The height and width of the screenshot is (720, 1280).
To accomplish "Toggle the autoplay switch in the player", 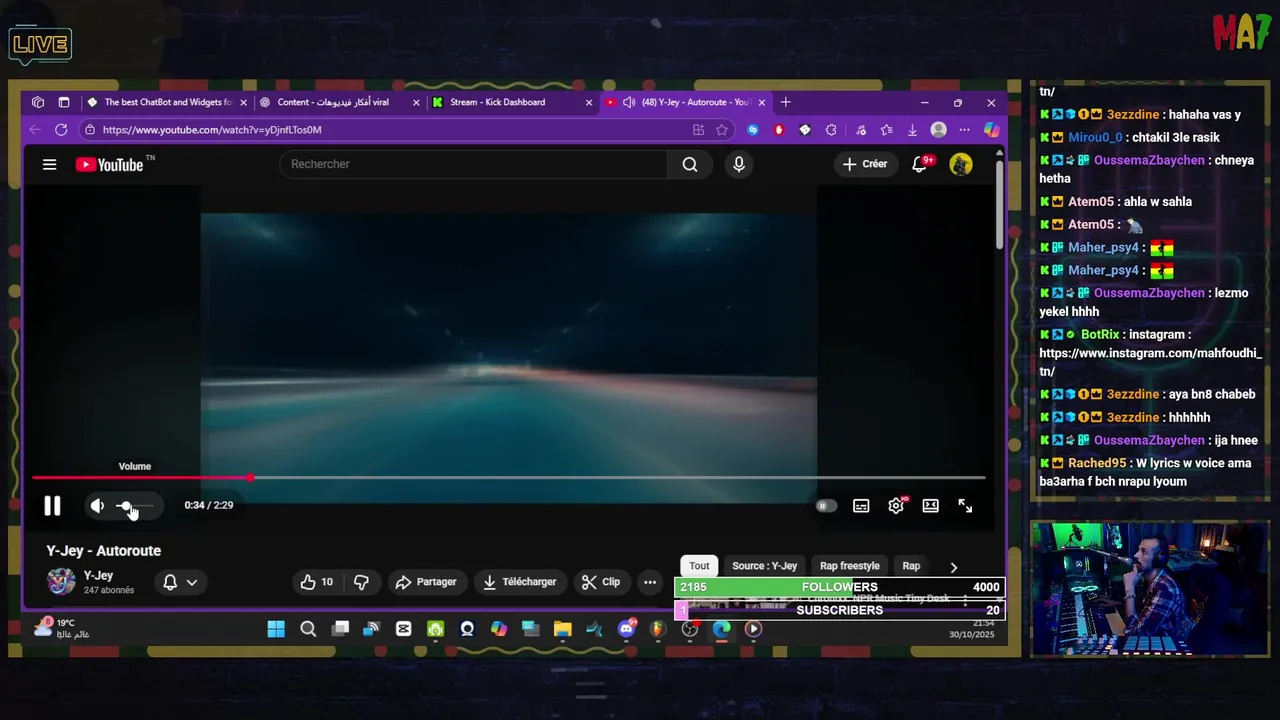I will coord(825,506).
